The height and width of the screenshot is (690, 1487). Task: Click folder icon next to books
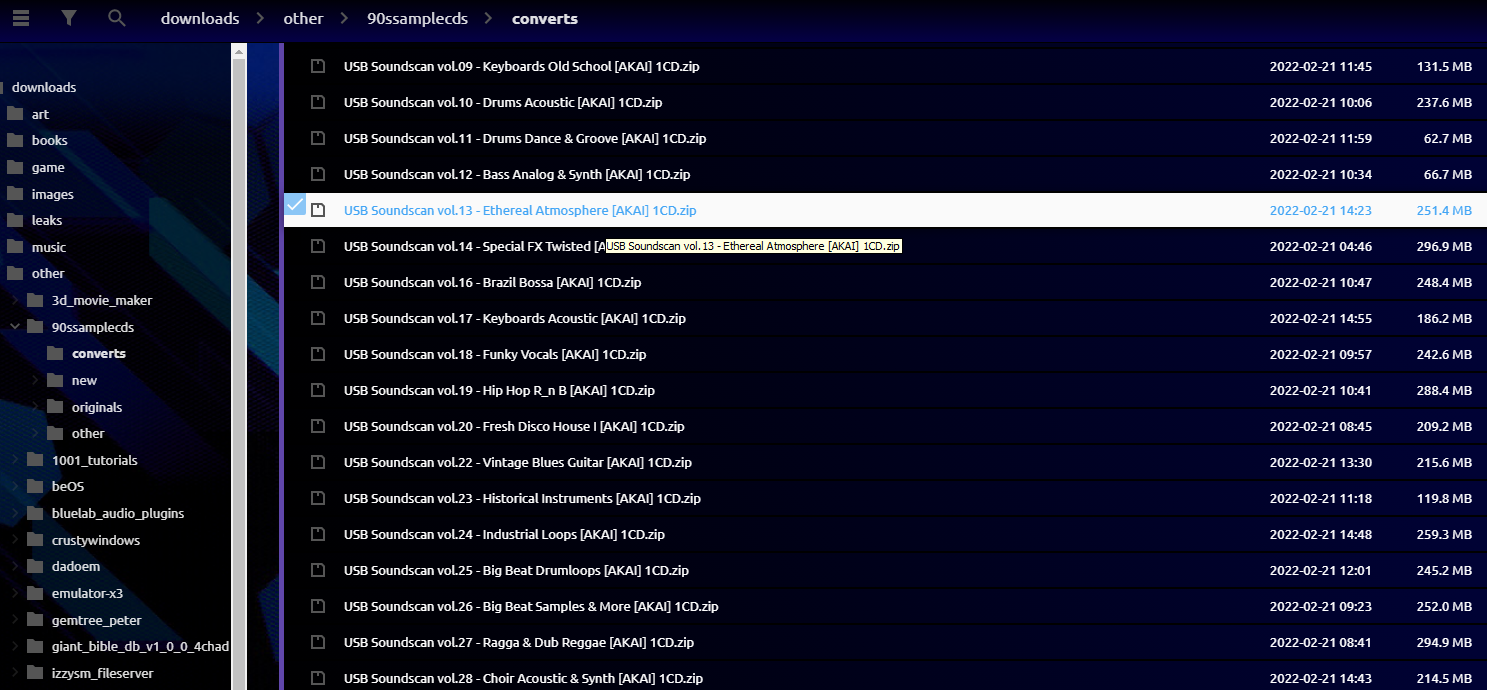[x=15, y=140]
